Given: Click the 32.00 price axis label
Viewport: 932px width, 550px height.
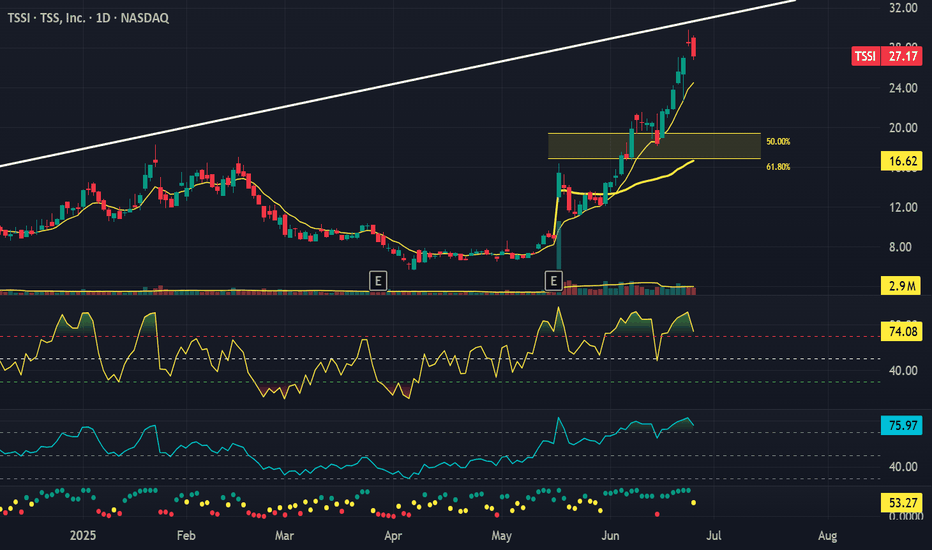Looking at the screenshot, I should click(903, 8).
